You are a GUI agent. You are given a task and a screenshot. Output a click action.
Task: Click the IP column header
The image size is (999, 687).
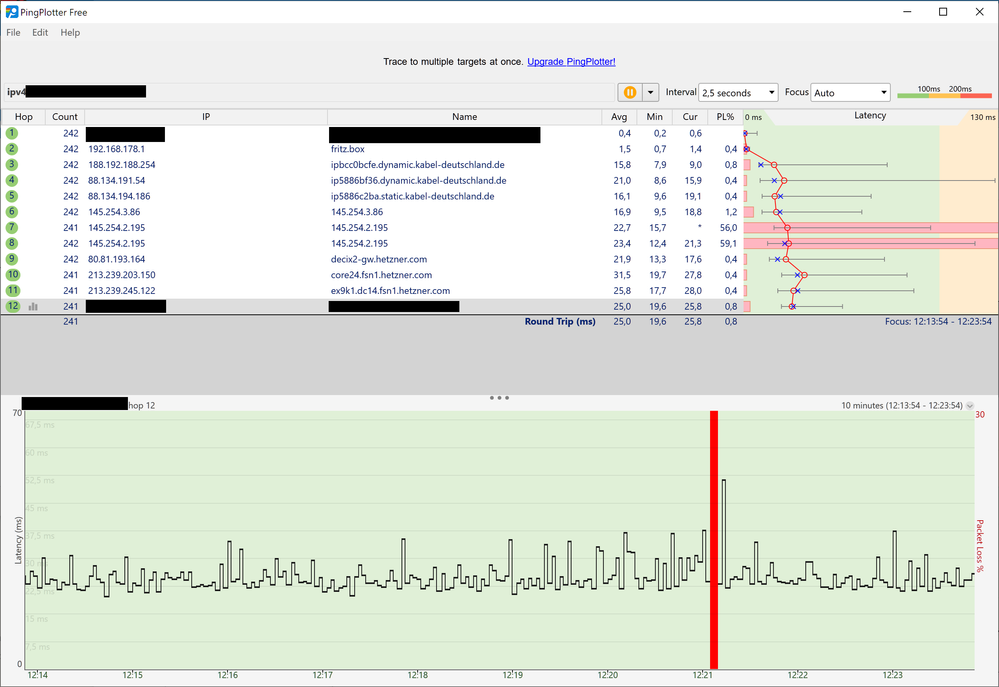coord(206,117)
